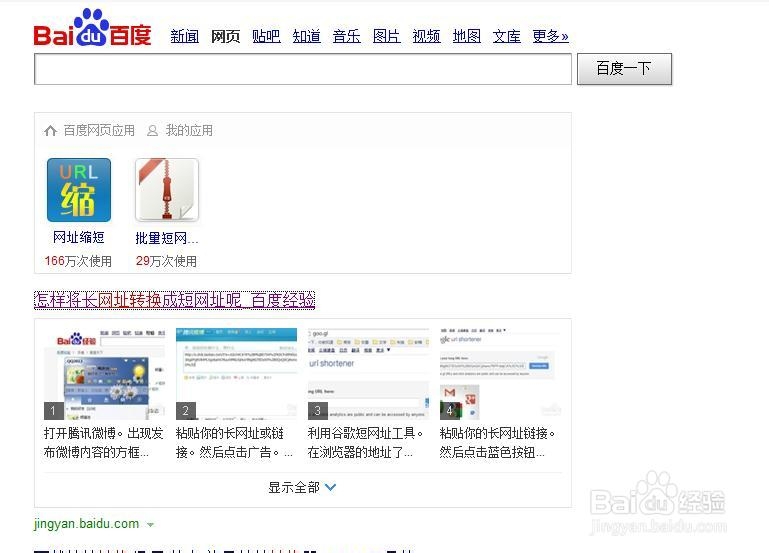Click the 批量短网... app name link

pyautogui.click(x=167, y=238)
